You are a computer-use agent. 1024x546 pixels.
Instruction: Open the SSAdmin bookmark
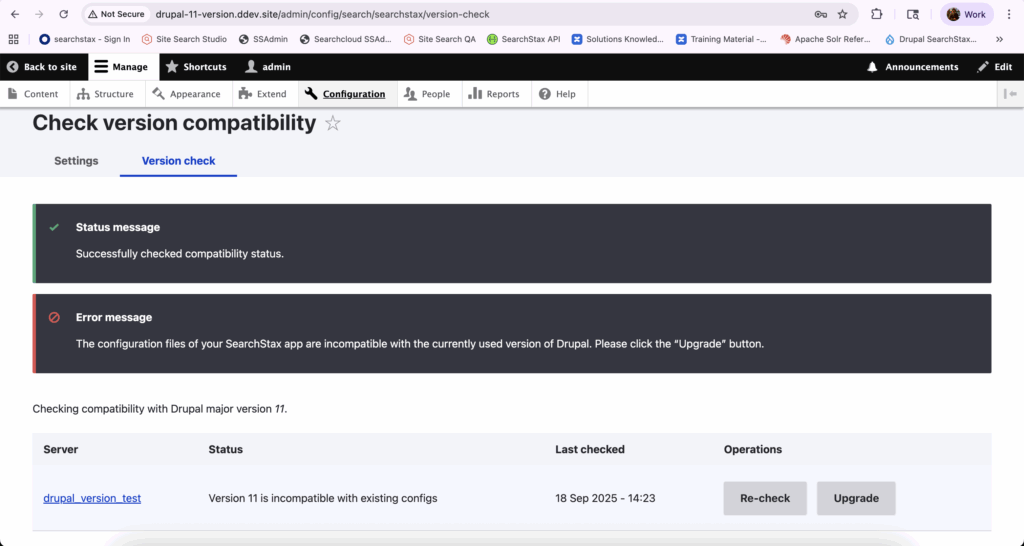pos(263,39)
